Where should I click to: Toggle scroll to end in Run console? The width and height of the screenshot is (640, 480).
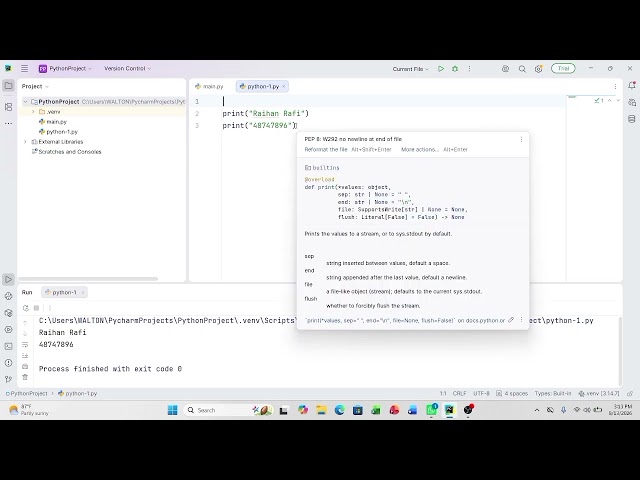point(25,356)
